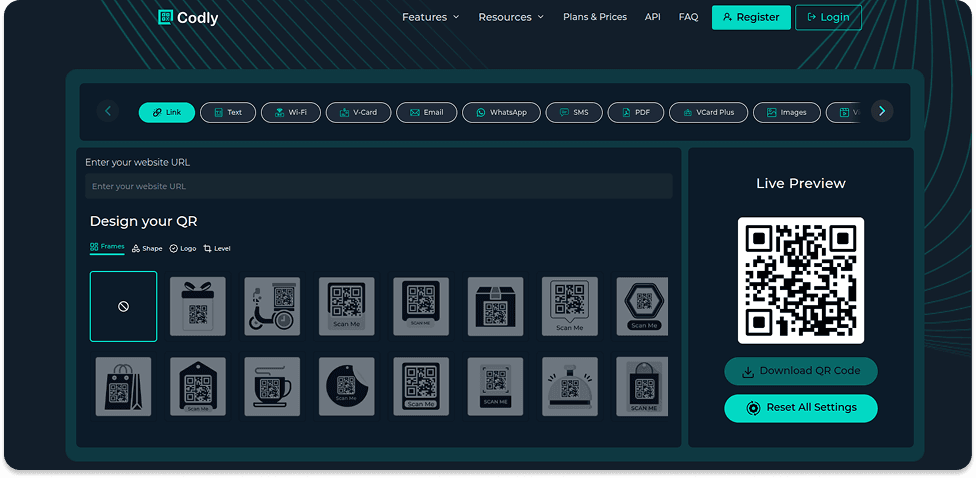
Task: Pick the coffee cup QR frame
Action: point(272,386)
